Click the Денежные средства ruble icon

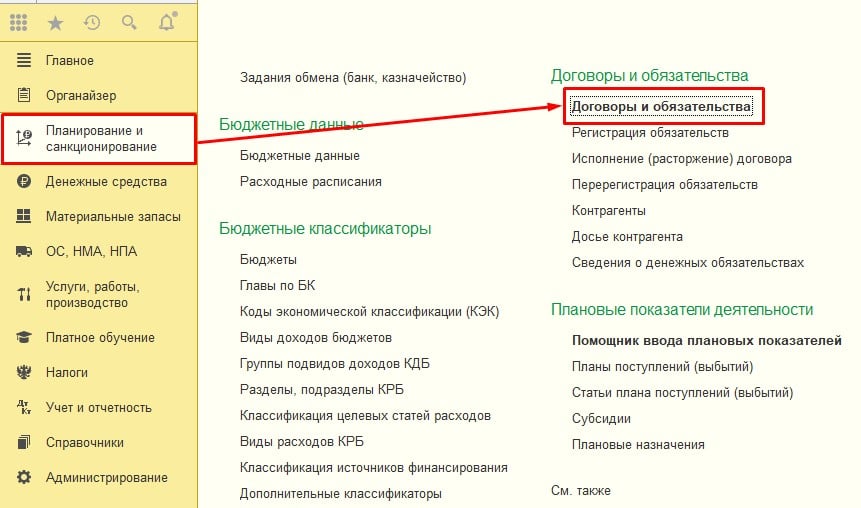pyautogui.click(x=25, y=182)
